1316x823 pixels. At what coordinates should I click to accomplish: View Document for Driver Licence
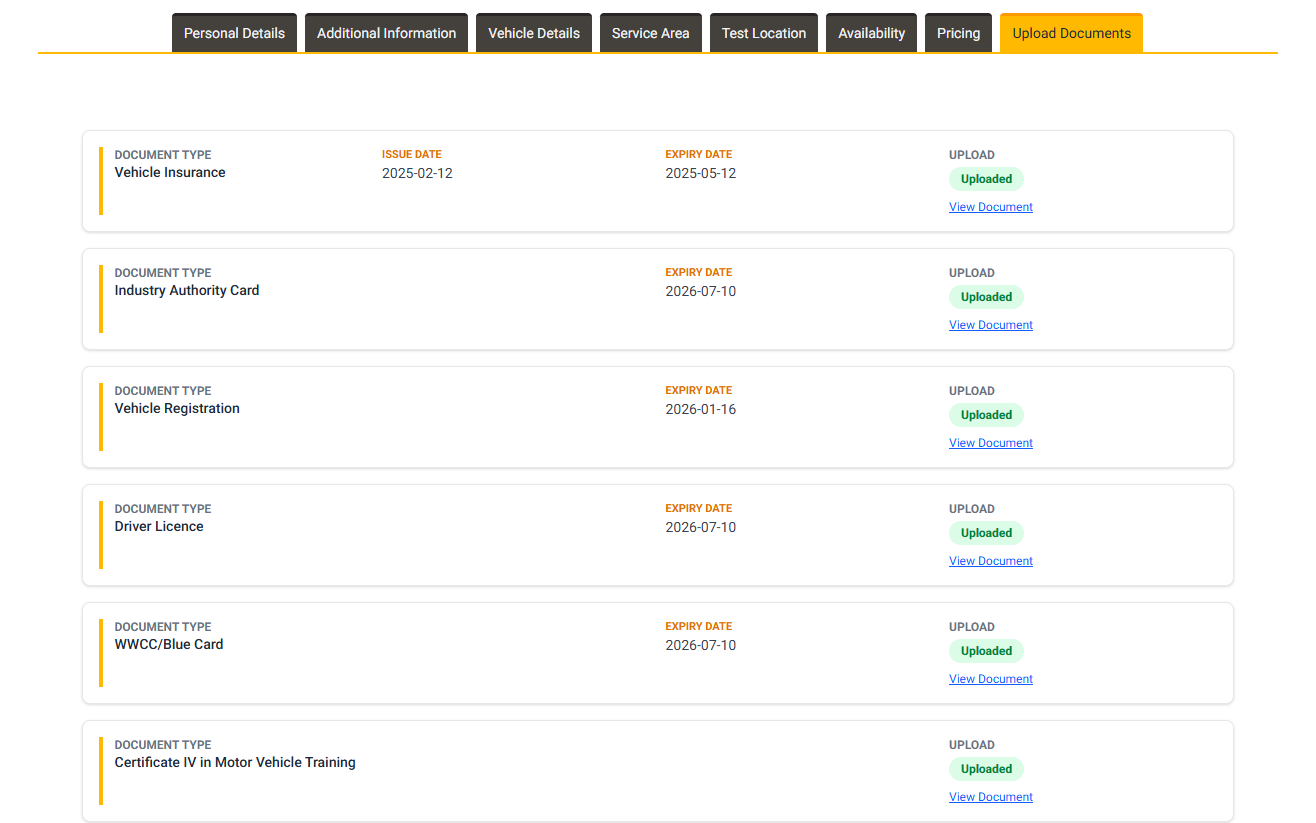(x=991, y=561)
